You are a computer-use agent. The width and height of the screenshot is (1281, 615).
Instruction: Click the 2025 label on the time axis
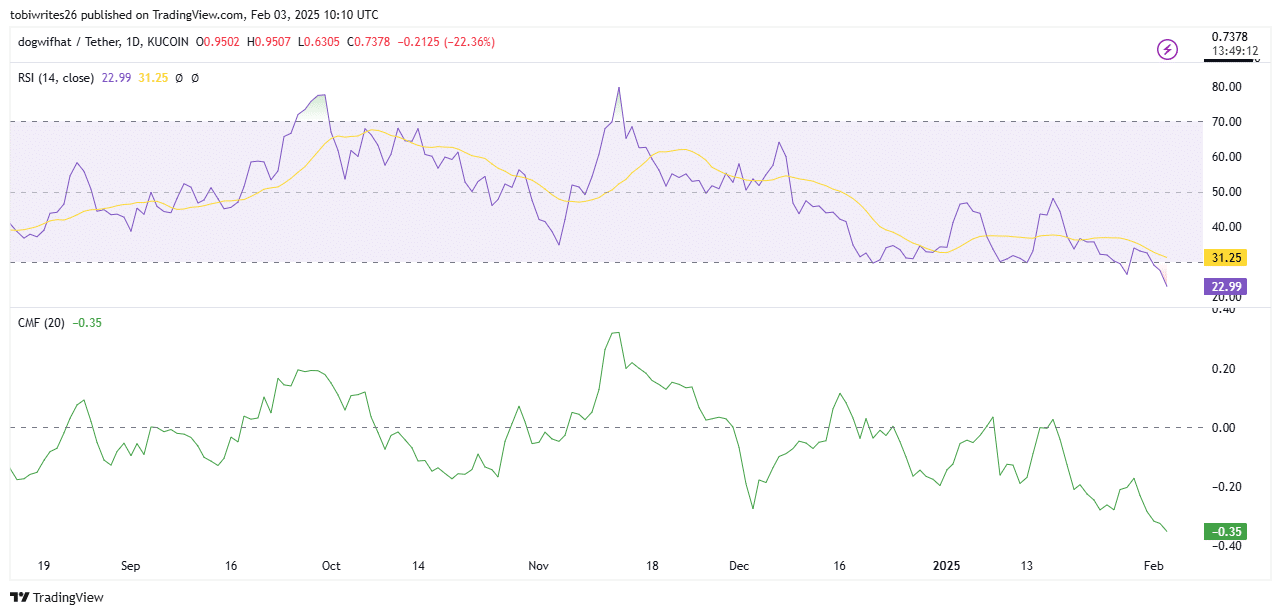point(946,566)
